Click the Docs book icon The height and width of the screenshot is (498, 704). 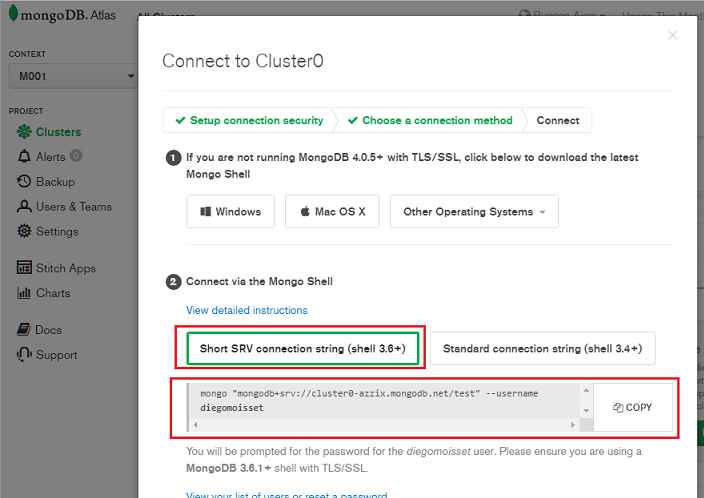pyautogui.click(x=23, y=329)
